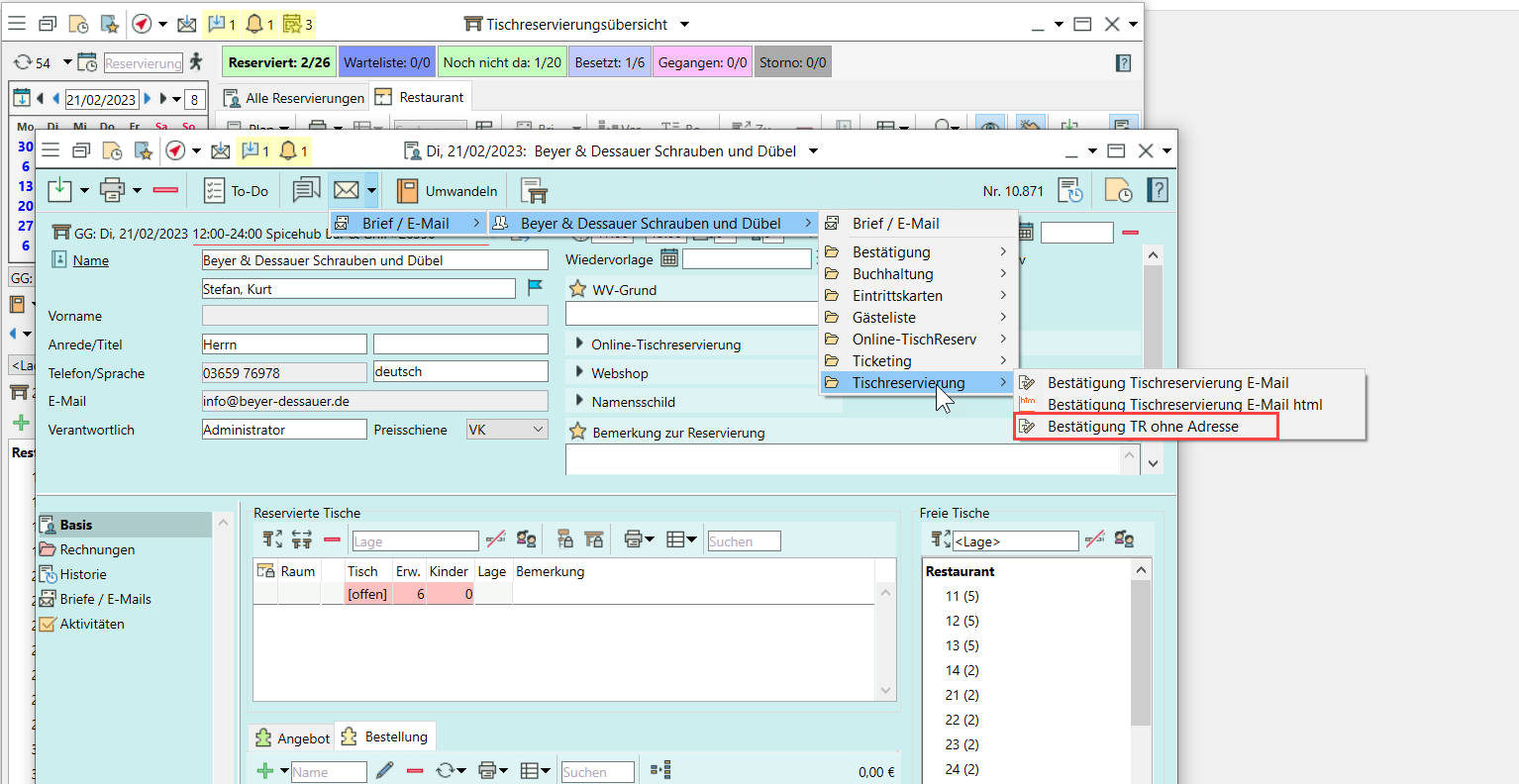Viewport: 1519px width, 784px height.
Task: Click the Verantwortlich Administrator input field
Action: [x=283, y=430]
